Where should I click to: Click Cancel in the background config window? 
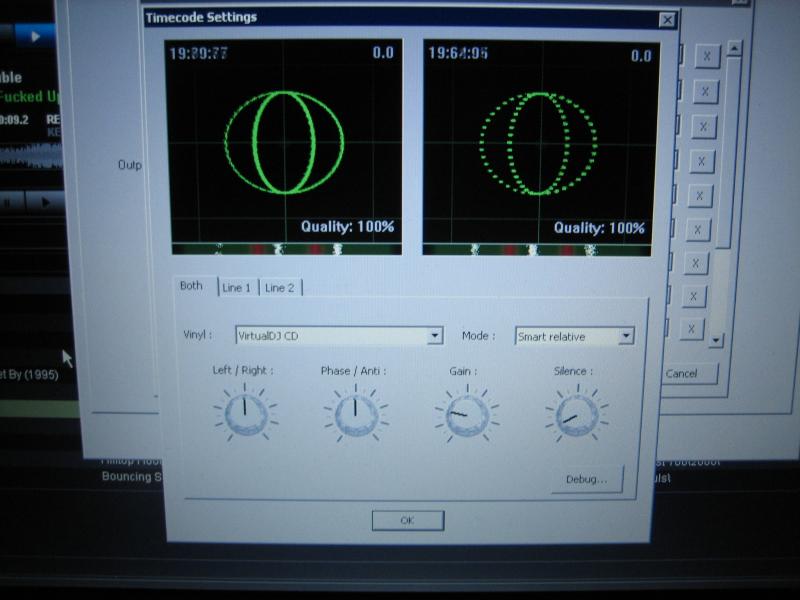(x=687, y=373)
